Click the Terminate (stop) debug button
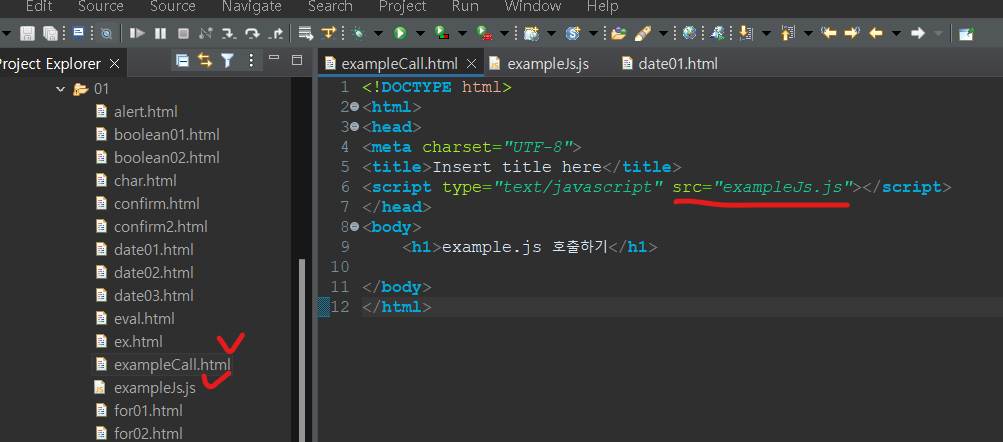1003x442 pixels. coord(183,33)
